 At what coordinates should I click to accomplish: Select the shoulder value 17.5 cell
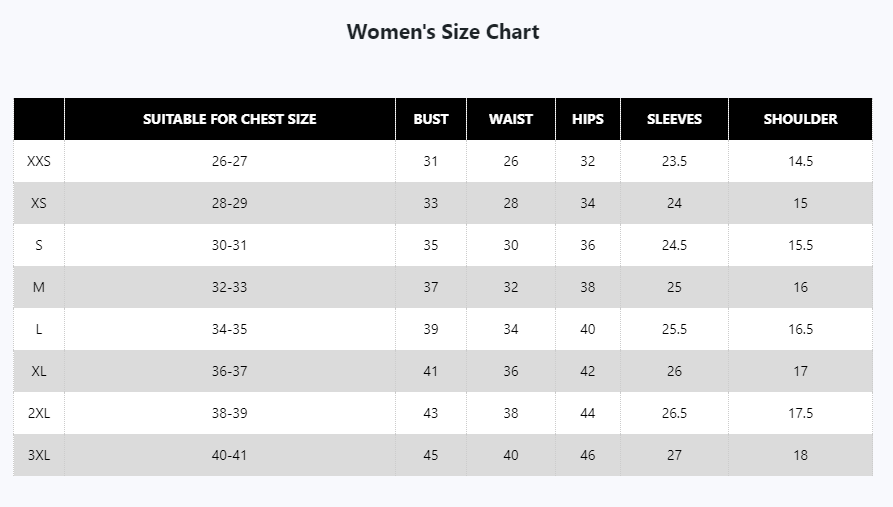tap(800, 413)
